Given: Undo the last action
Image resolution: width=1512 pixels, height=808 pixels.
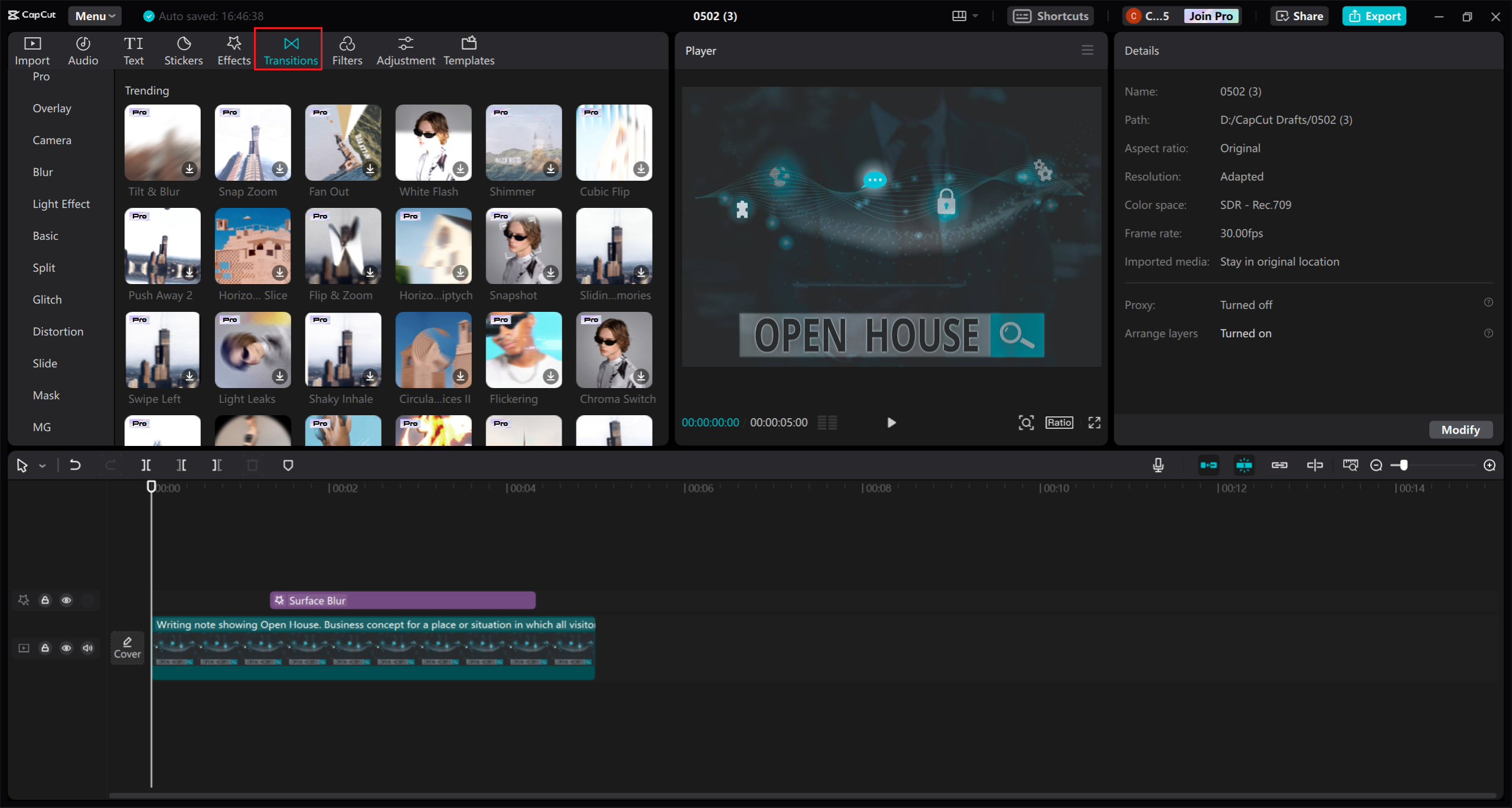Looking at the screenshot, I should click(75, 465).
